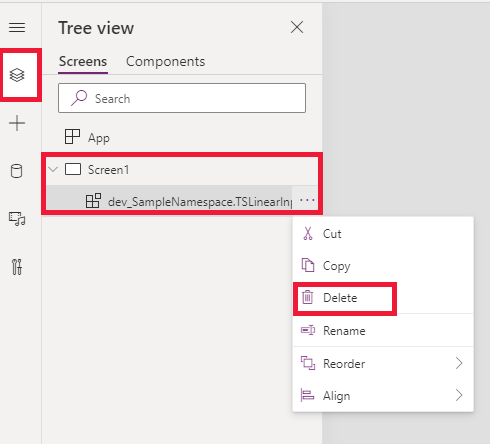Click into the Search field
Viewport: 490px width, 444px height.
pos(182,98)
